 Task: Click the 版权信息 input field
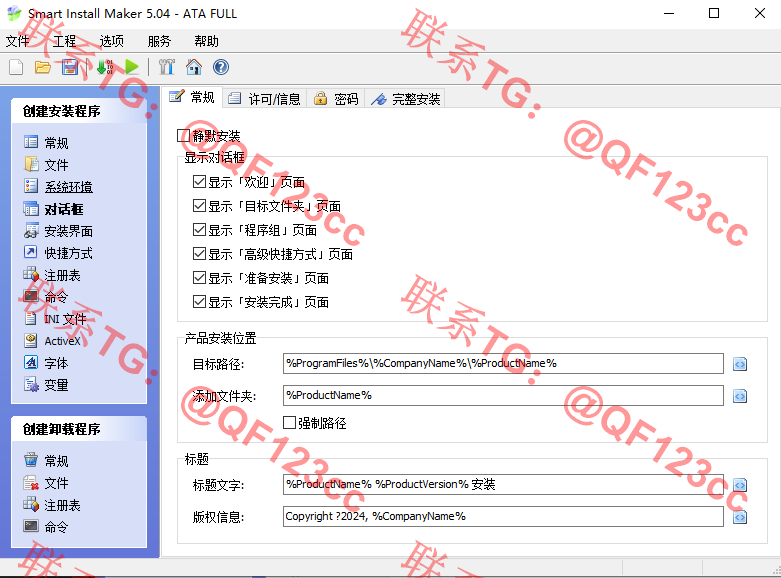click(503, 517)
